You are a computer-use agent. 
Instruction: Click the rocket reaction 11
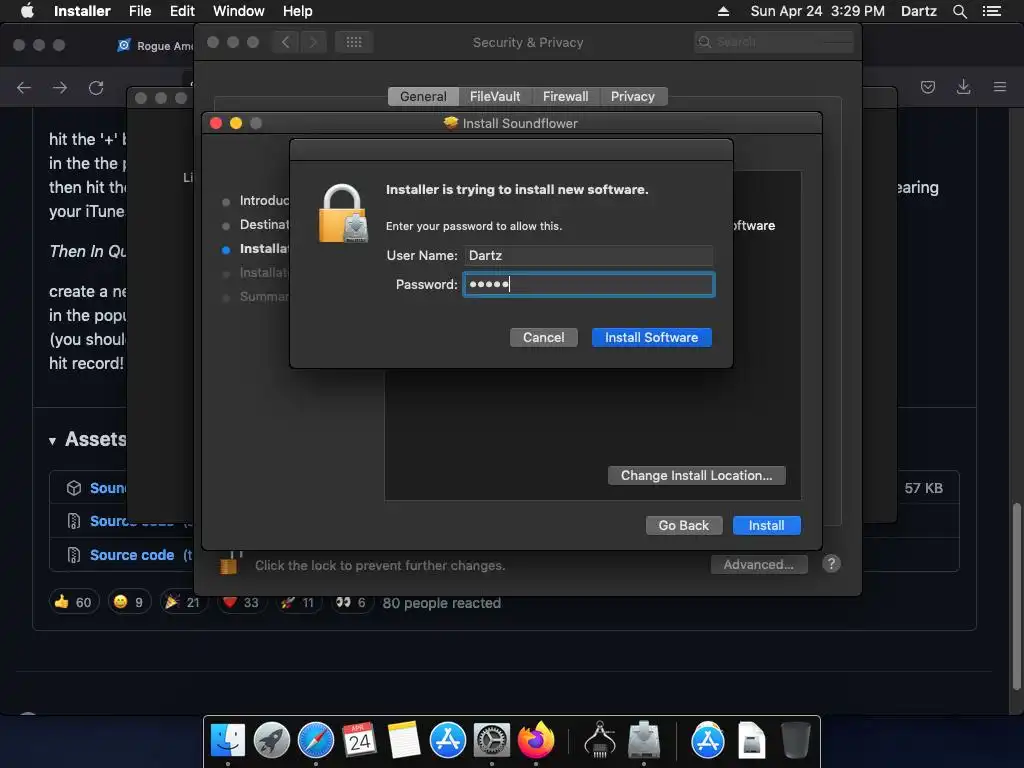click(298, 602)
